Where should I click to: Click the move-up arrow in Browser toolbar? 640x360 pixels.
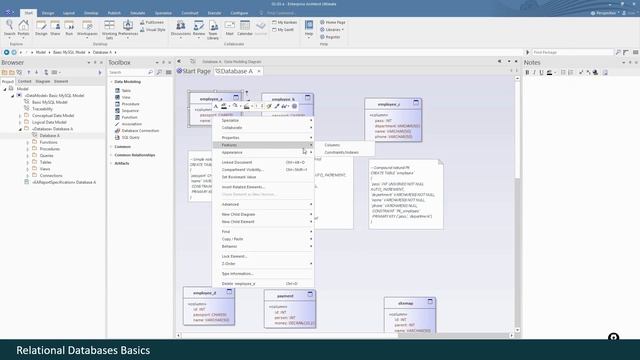point(29,72)
